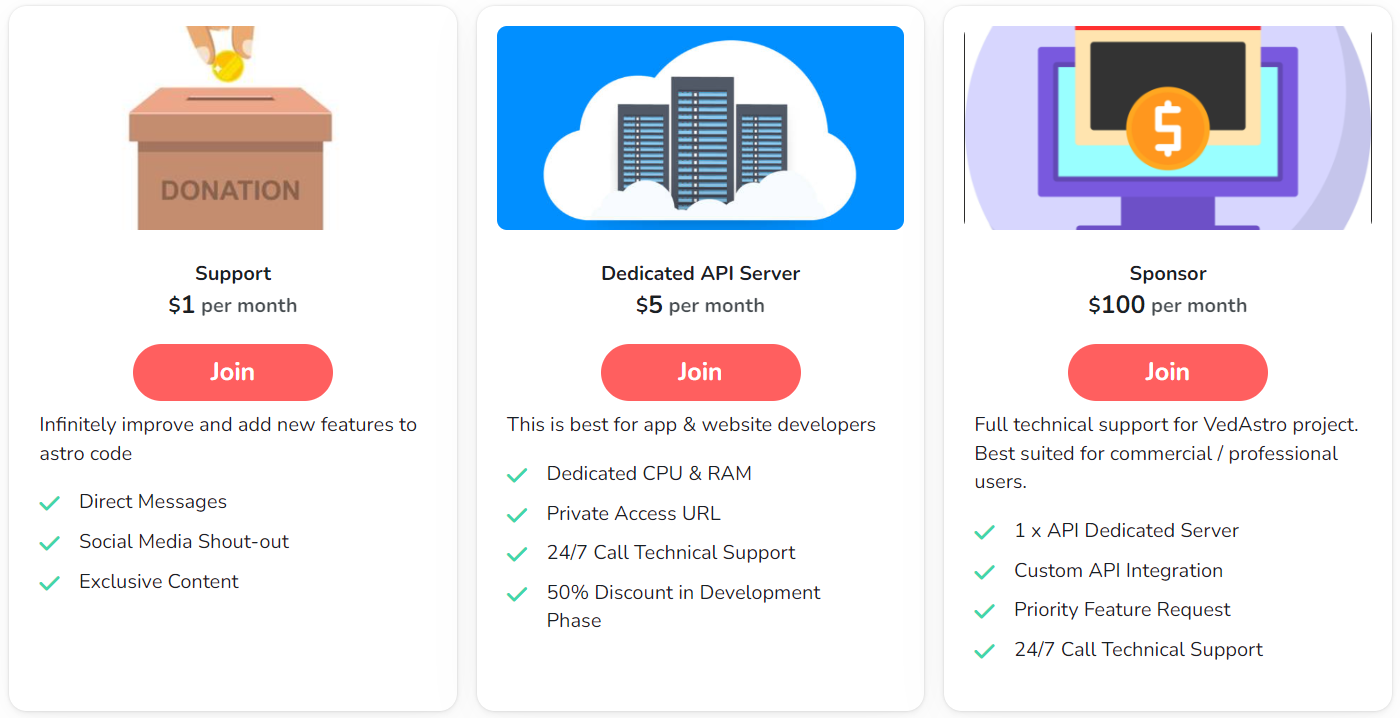The image size is (1400, 718).
Task: Join the Dedicated API Server plan
Action: (x=700, y=372)
